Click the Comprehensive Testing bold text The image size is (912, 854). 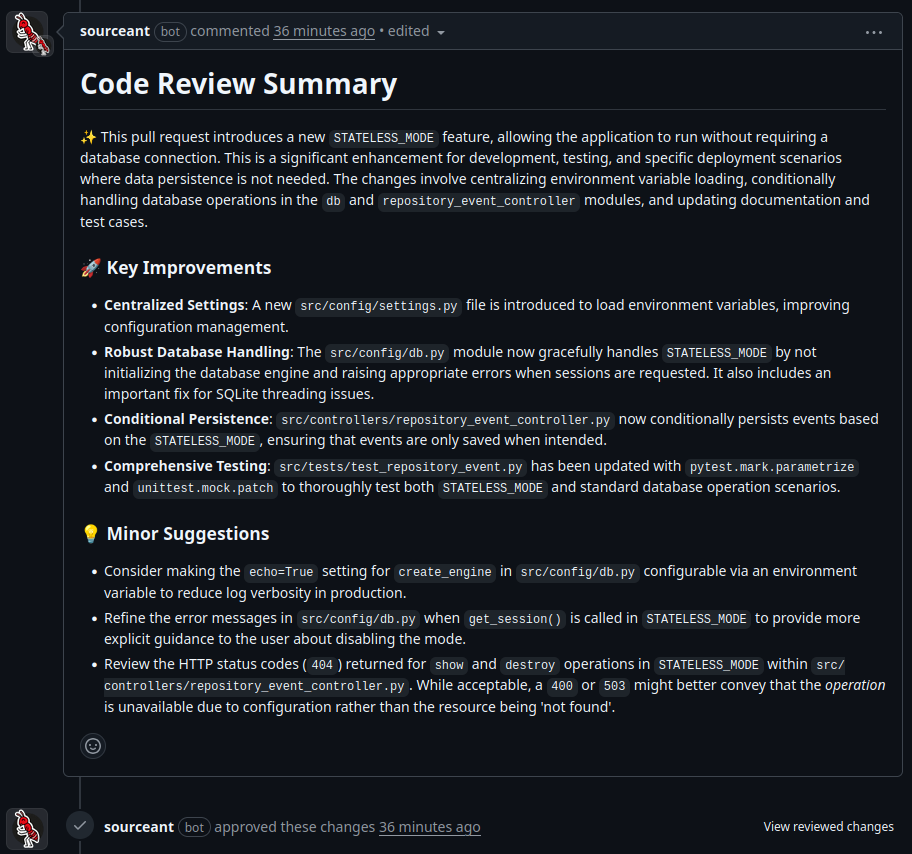pyautogui.click(x=186, y=467)
